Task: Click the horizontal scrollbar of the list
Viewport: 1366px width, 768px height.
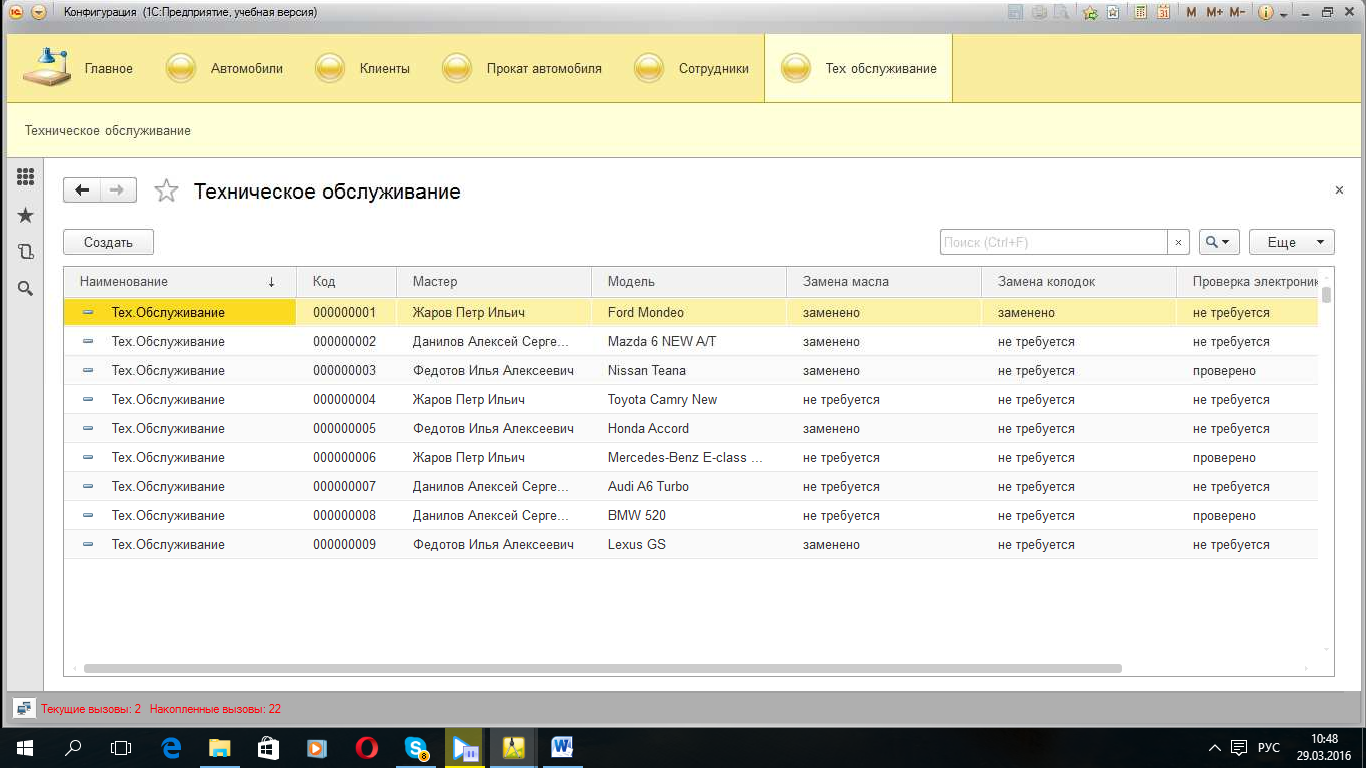Action: coord(603,668)
